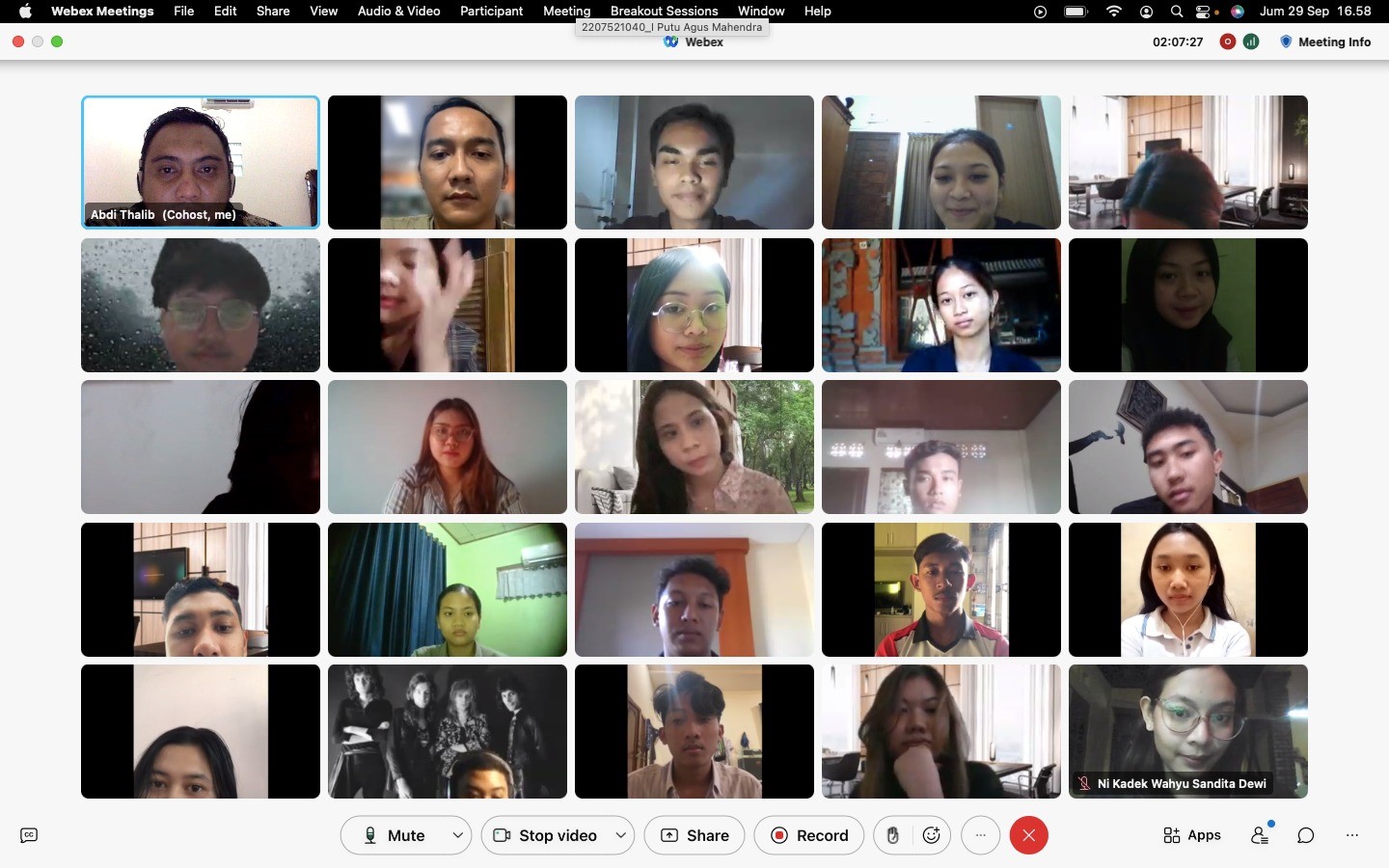
Task: Click the Share button
Action: click(x=694, y=835)
